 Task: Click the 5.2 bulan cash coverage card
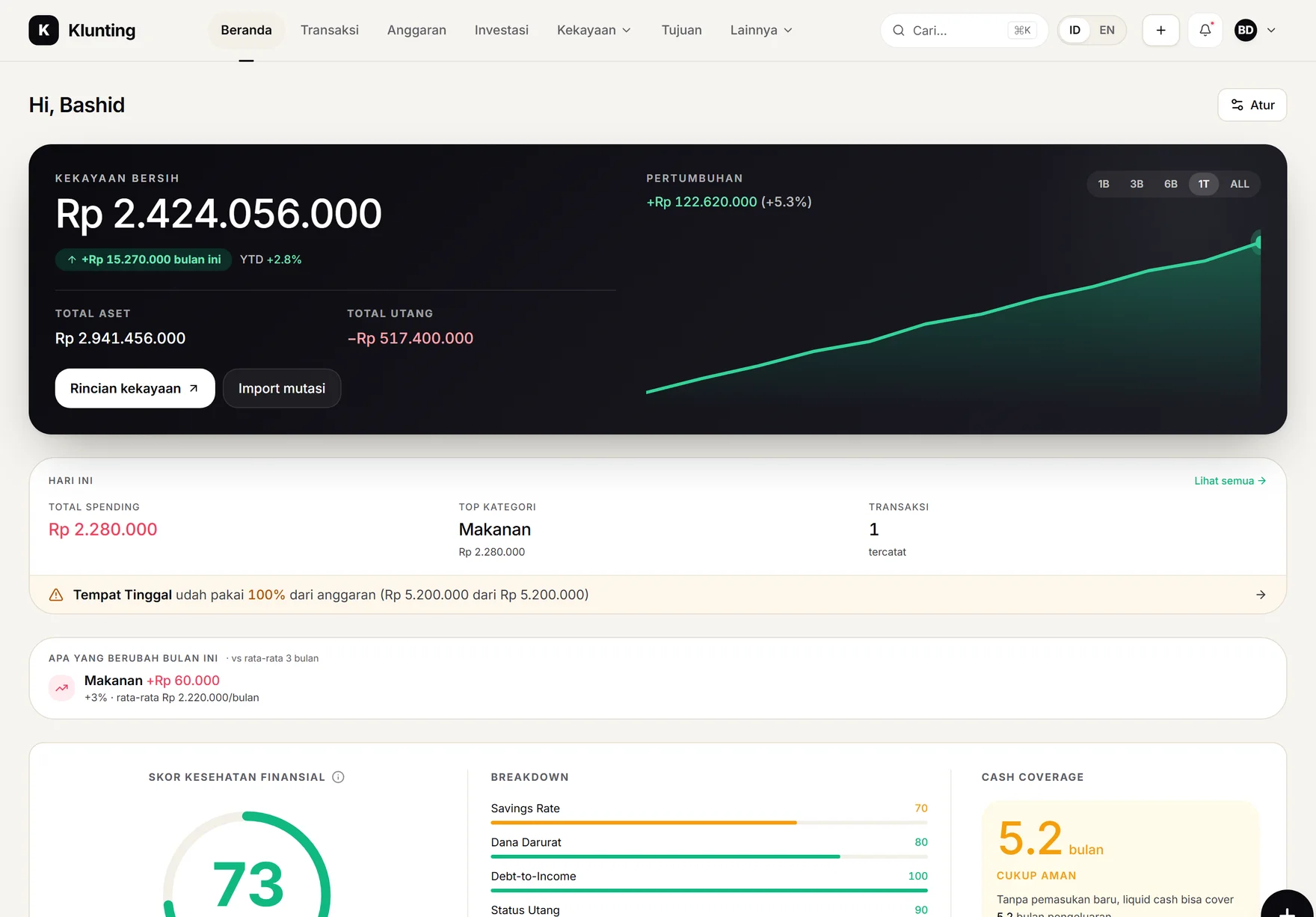coord(1120,860)
